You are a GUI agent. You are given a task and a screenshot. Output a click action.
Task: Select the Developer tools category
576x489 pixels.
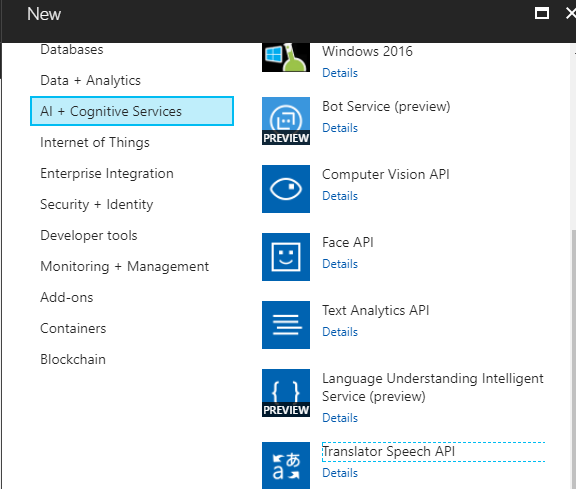[x=89, y=235]
